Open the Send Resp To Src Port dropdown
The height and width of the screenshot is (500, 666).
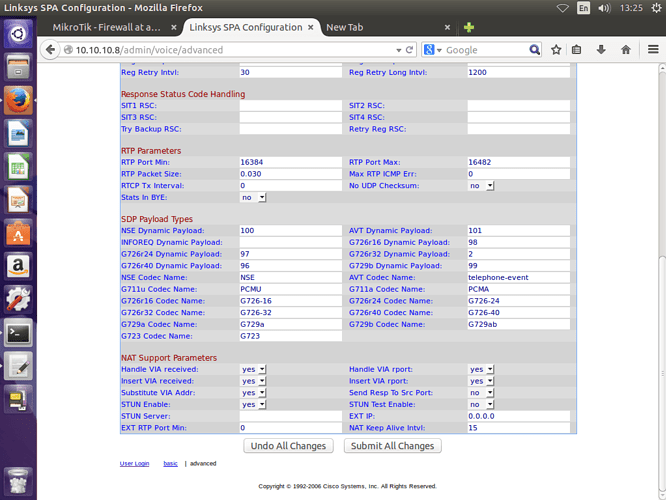481,393
